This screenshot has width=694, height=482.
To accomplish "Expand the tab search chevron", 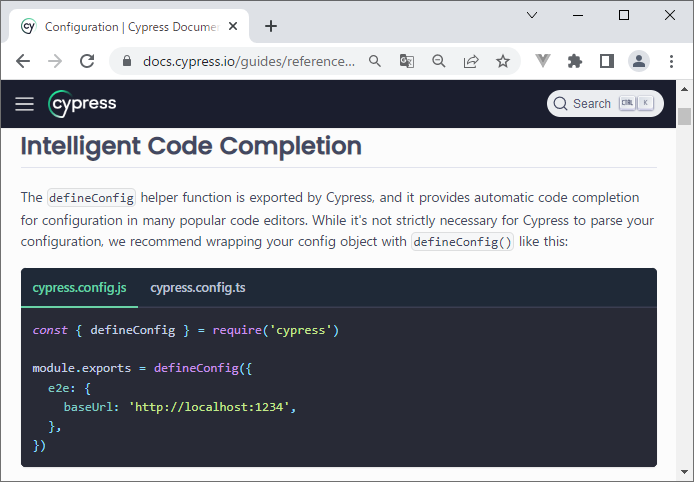I will 532,15.
